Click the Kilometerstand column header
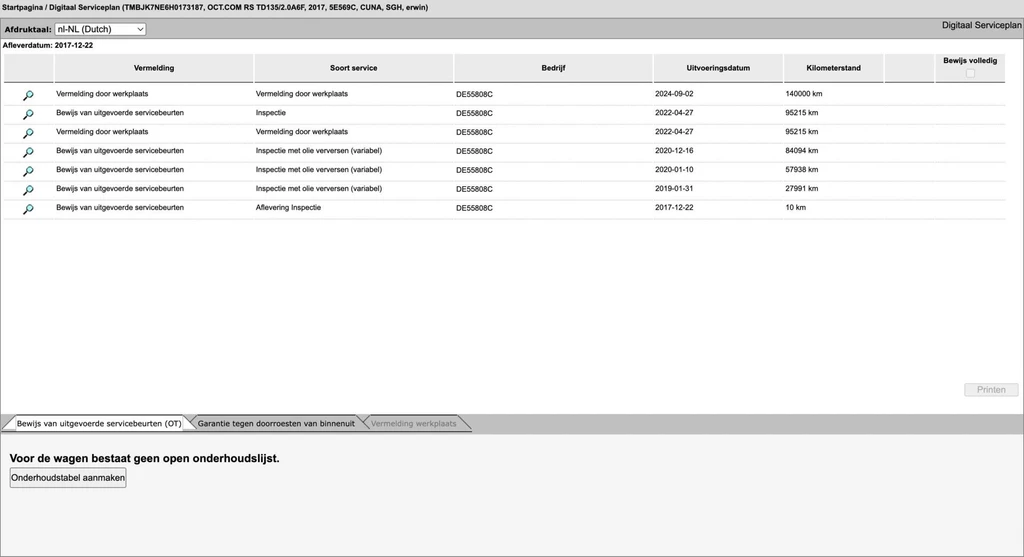Image resolution: width=1024 pixels, height=557 pixels. coord(833,68)
